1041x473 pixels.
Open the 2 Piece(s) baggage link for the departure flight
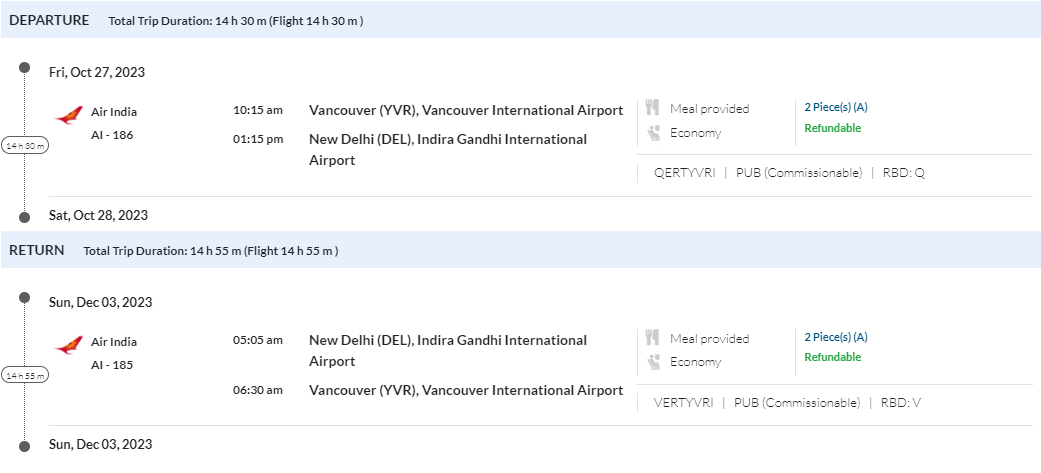tap(835, 108)
